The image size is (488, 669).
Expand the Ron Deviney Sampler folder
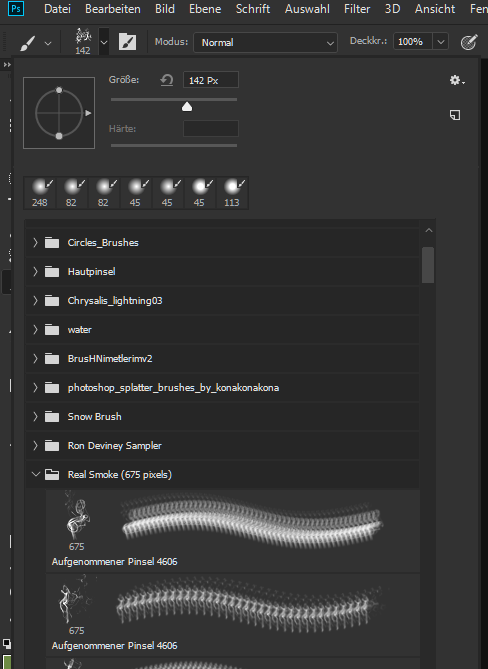pyautogui.click(x=35, y=445)
